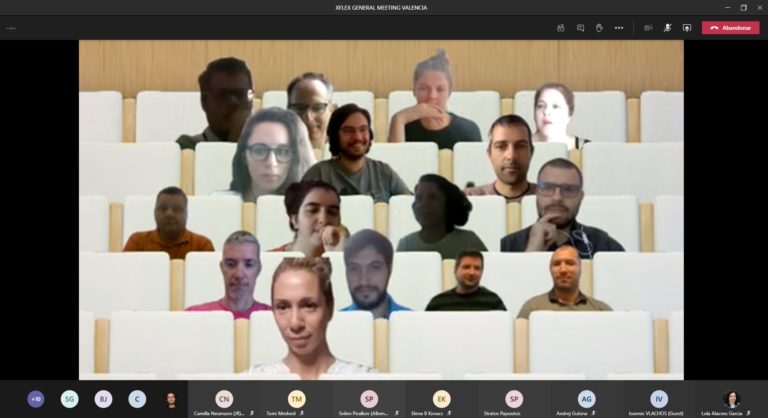Expand the +10 hidden participants
Image resolution: width=768 pixels, height=418 pixels.
tap(36, 399)
